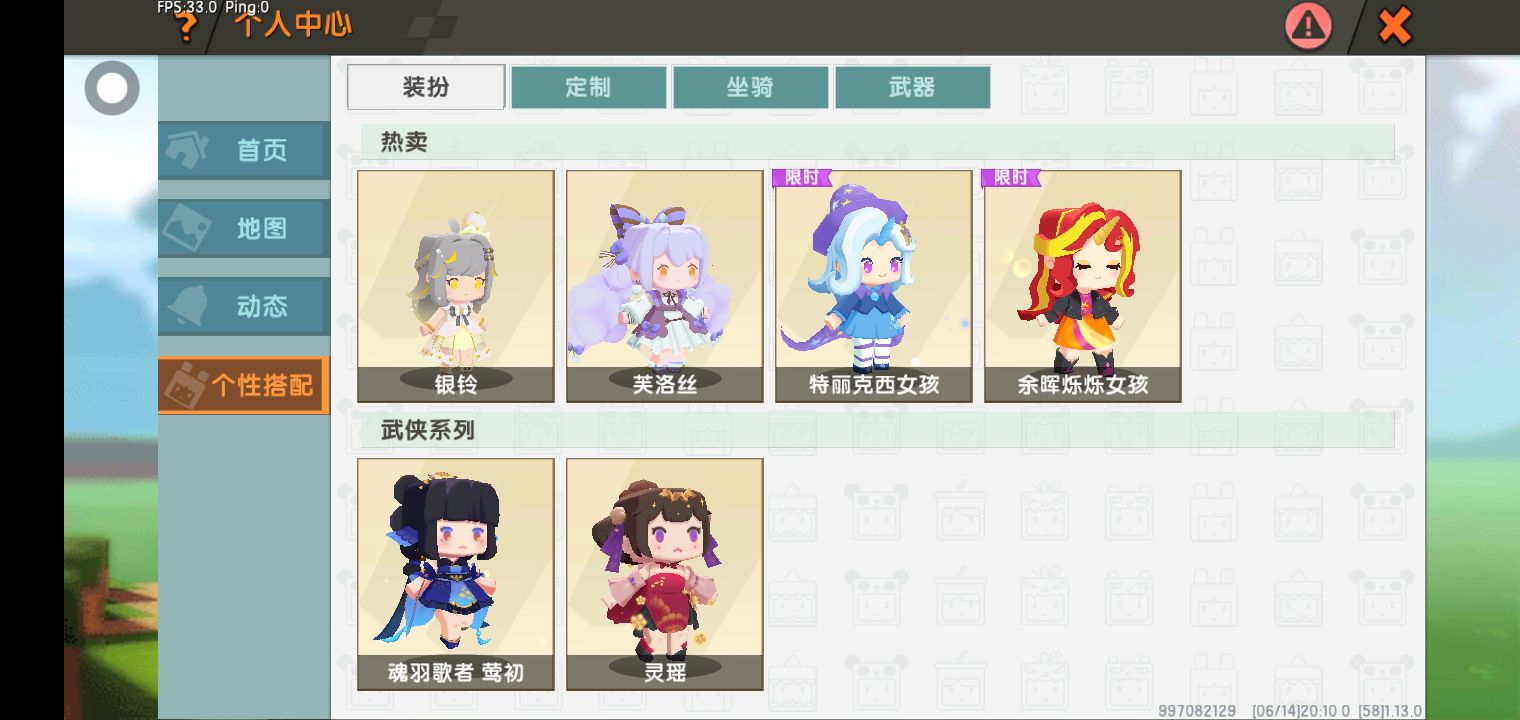Switch to the 定制 tab
The height and width of the screenshot is (720, 1520).
pyautogui.click(x=588, y=87)
